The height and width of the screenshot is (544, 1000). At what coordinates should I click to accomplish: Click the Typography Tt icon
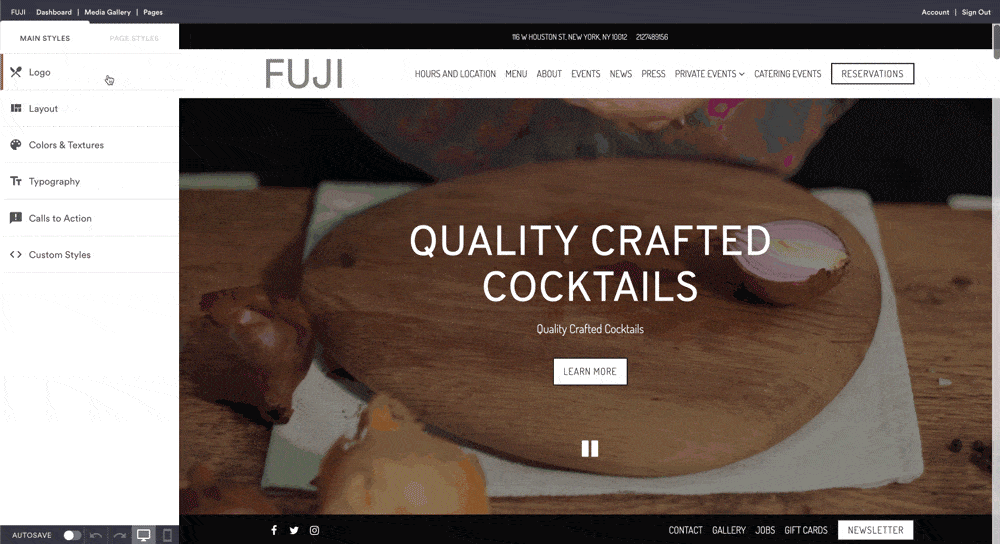click(x=16, y=181)
